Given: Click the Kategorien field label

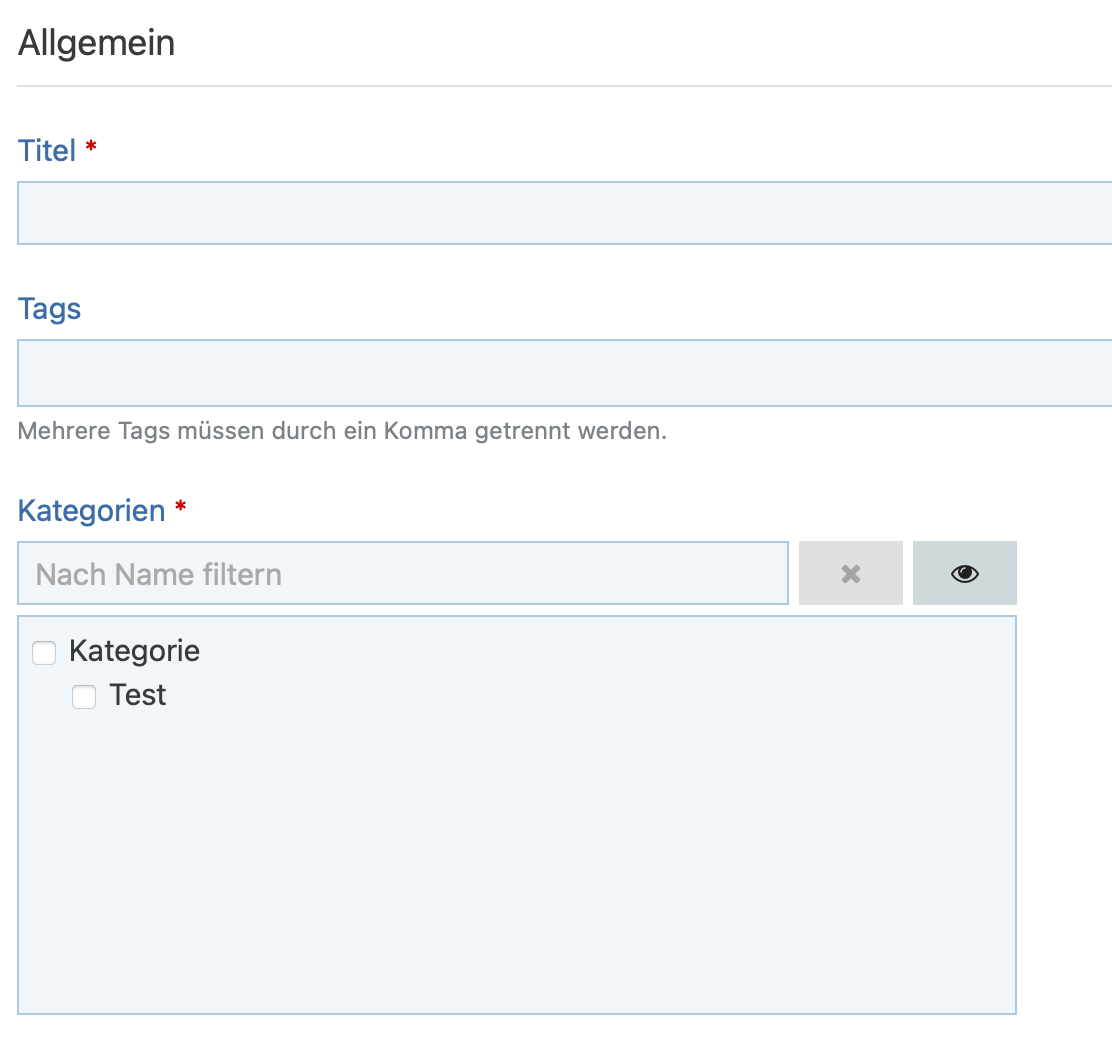Looking at the screenshot, I should (91, 511).
